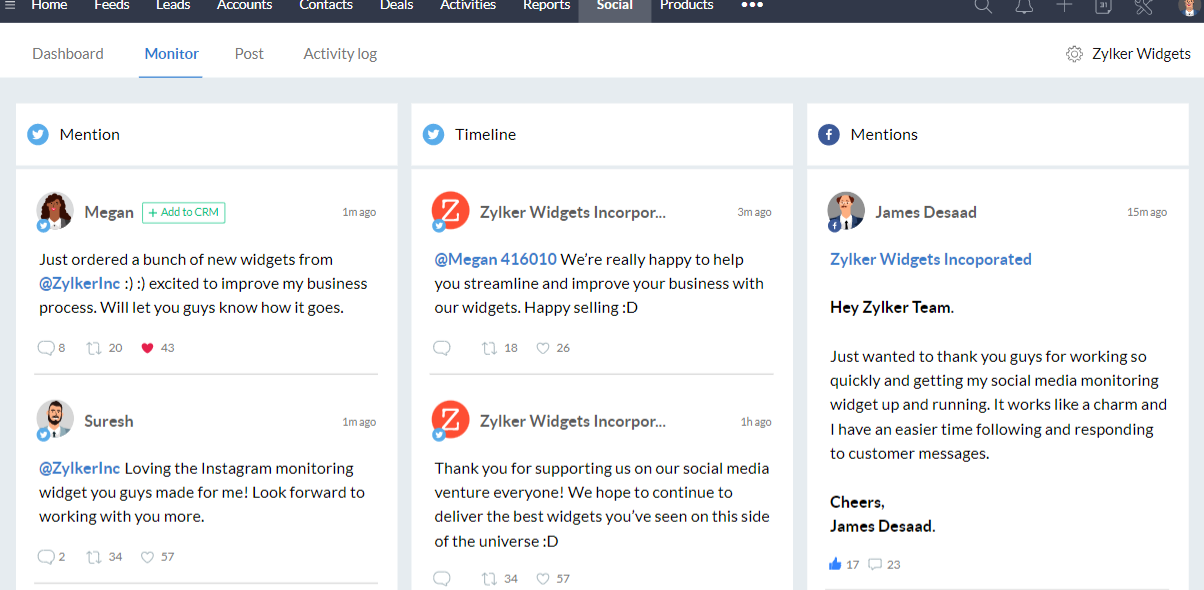The height and width of the screenshot is (590, 1204).
Task: Open the Leads module
Action: click(173, 5)
